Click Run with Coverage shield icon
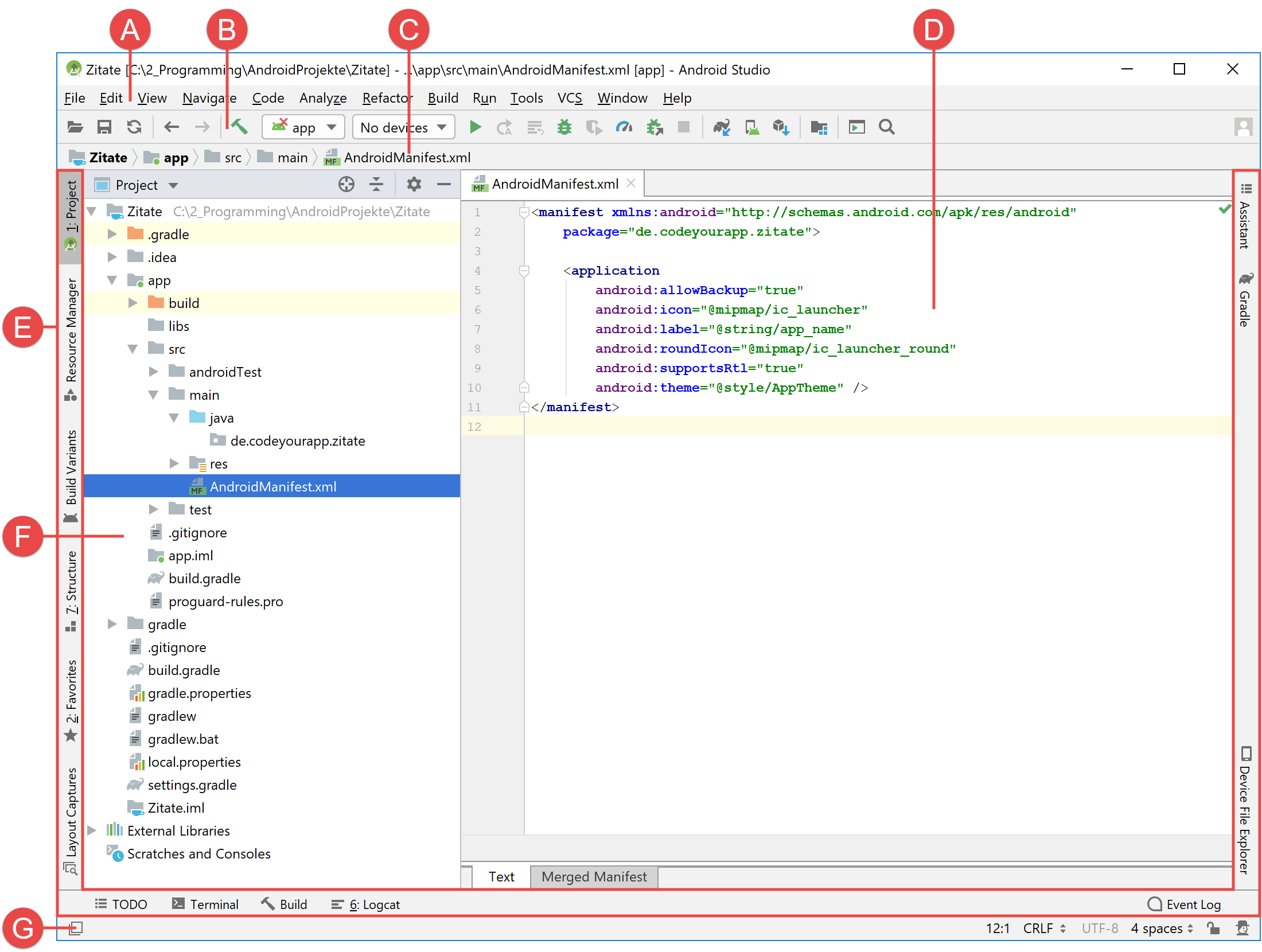 (x=594, y=127)
